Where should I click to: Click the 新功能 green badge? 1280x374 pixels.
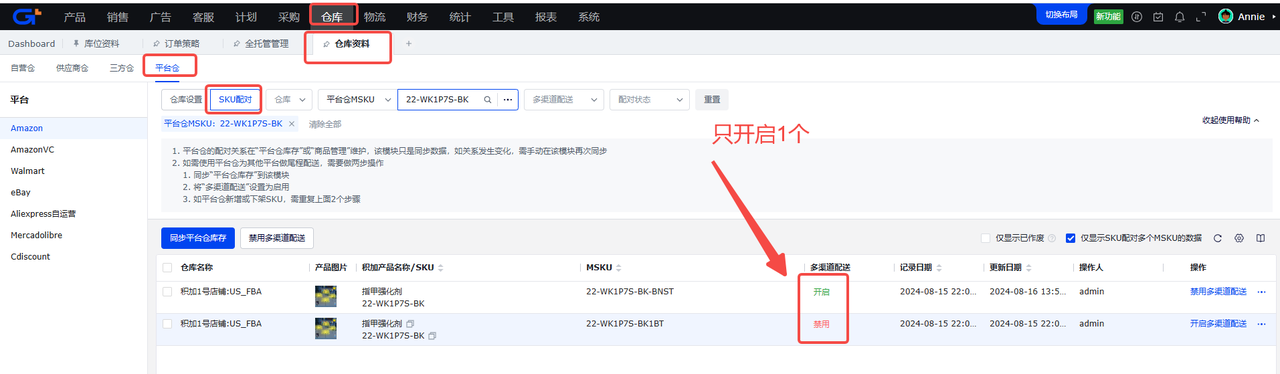click(1108, 17)
